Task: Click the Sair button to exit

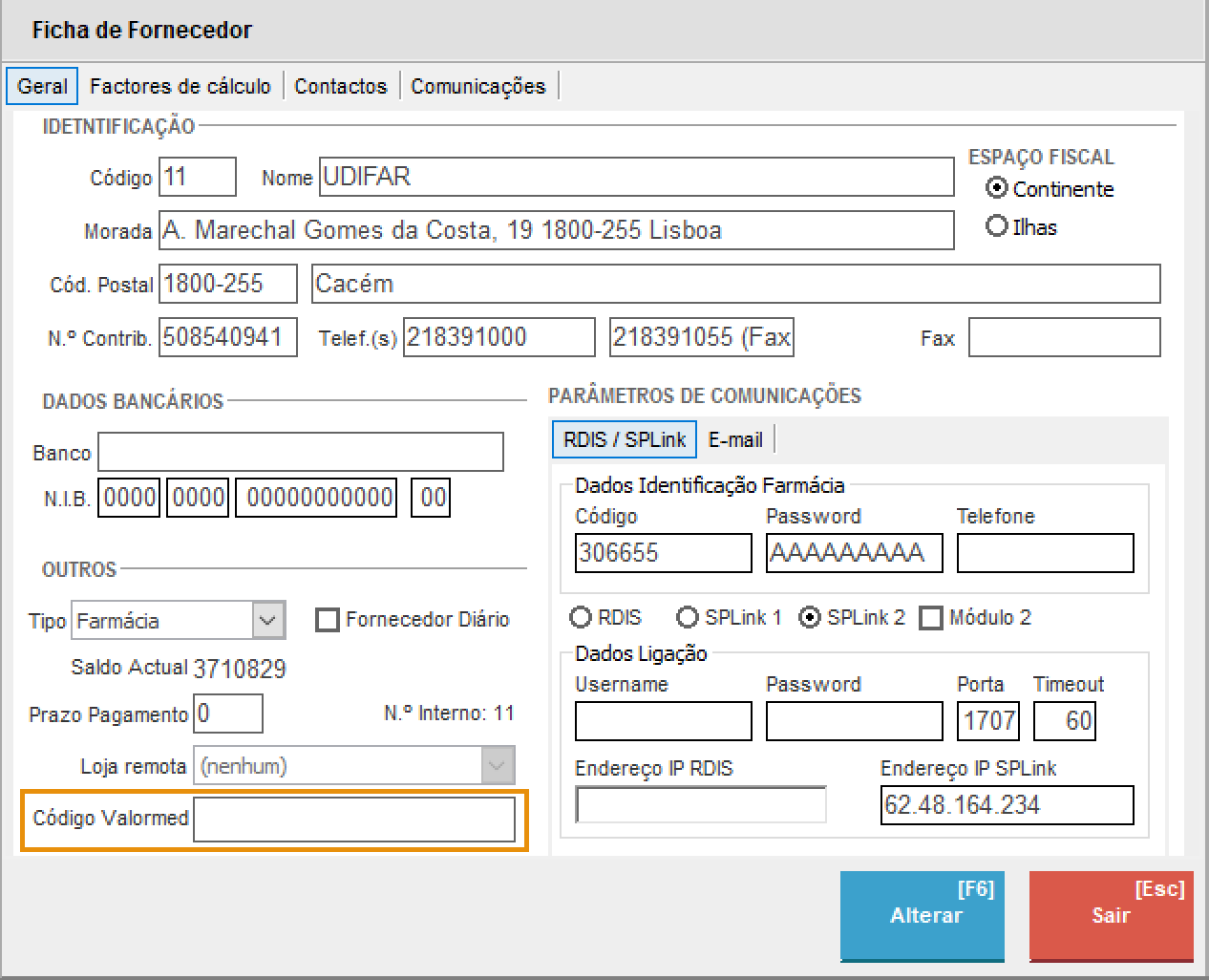Action: (x=1111, y=914)
